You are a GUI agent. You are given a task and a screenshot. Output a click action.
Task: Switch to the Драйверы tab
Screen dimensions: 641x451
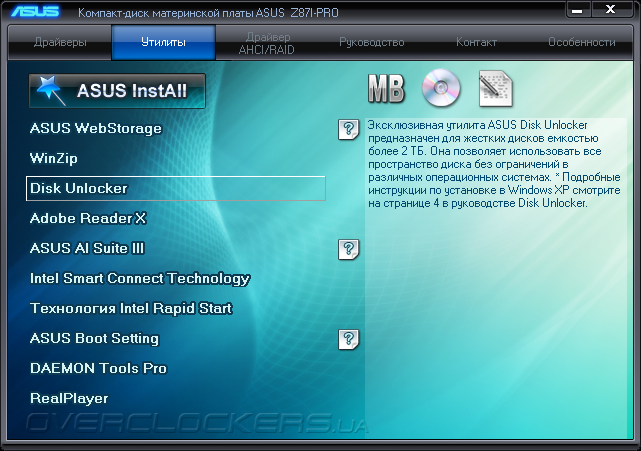coord(60,42)
